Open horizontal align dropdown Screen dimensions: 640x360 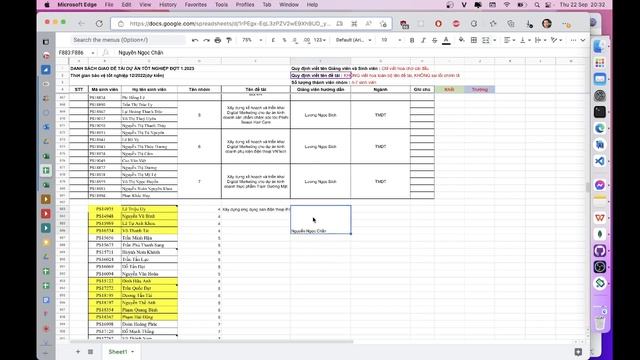[x=510, y=40]
